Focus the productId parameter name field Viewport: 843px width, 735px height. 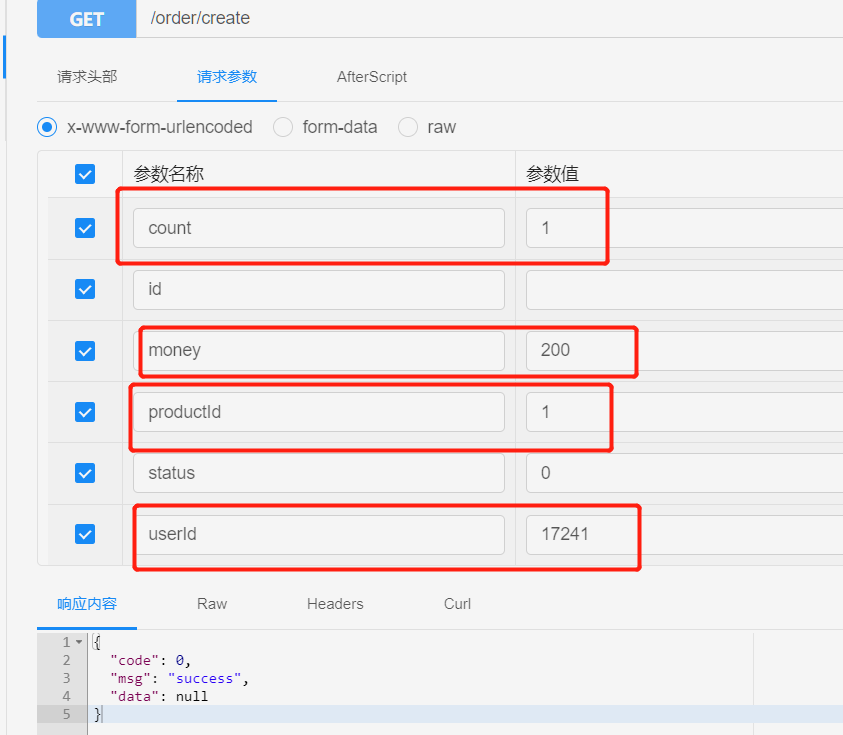click(319, 412)
